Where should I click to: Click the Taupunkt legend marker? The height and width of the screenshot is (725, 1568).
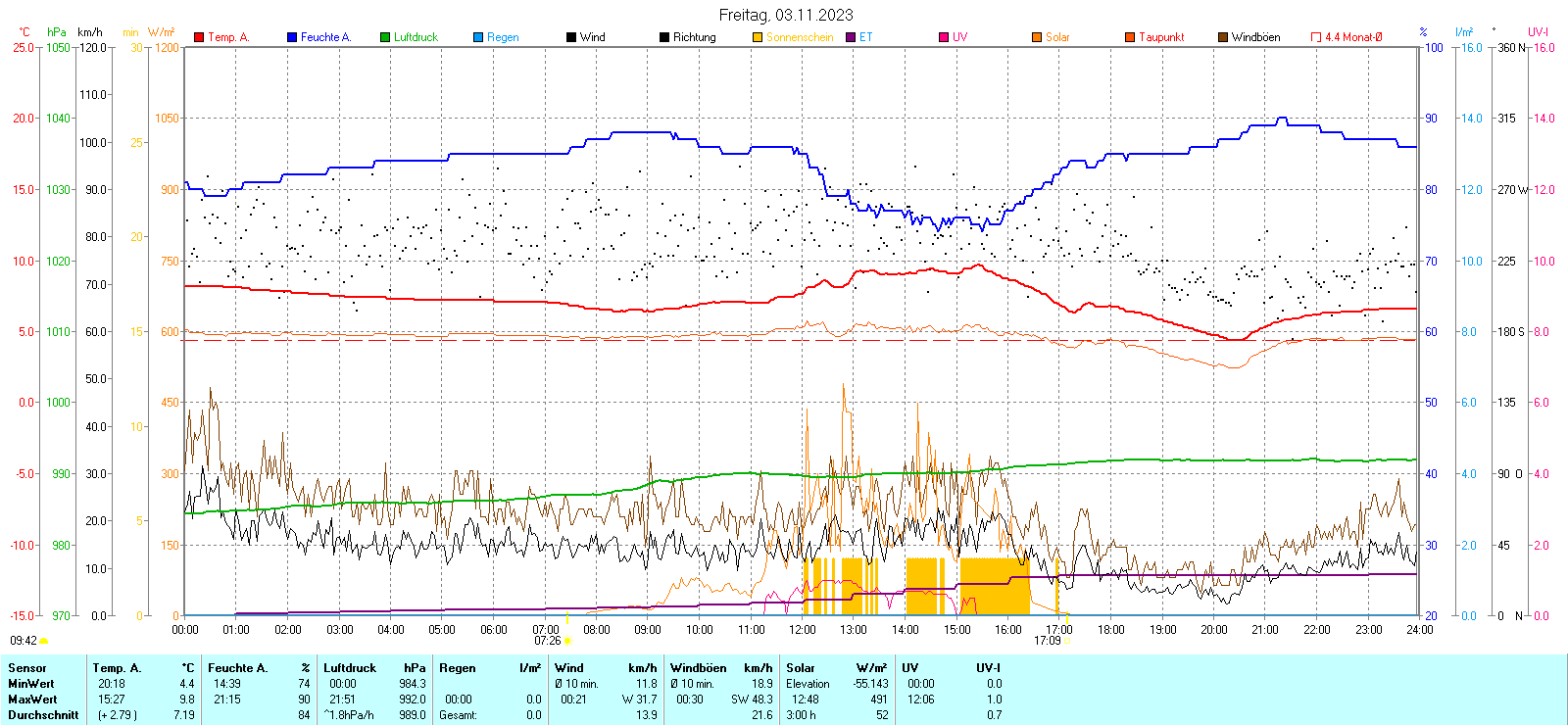[1130, 37]
